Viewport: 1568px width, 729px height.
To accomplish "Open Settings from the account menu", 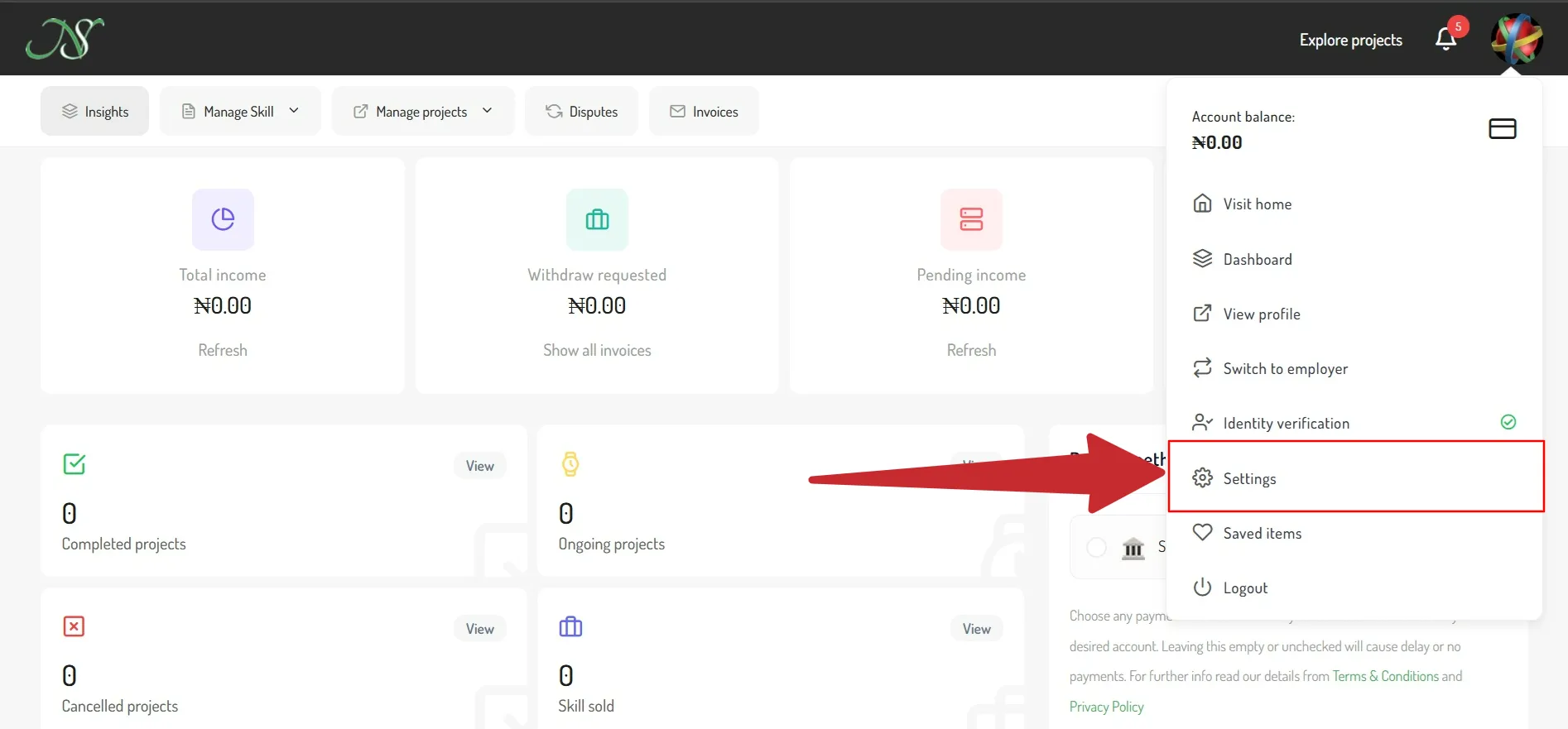I will tap(1249, 478).
